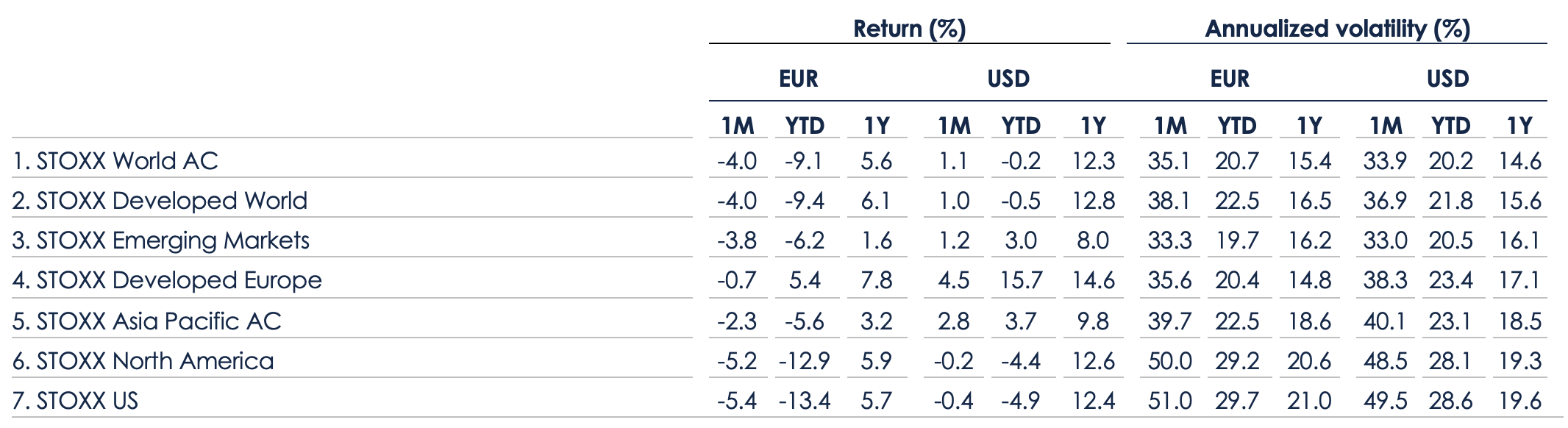Image resolution: width=1568 pixels, height=428 pixels.
Task: Select the 51.0 volatility value for STOXX US
Action: (x=1169, y=401)
